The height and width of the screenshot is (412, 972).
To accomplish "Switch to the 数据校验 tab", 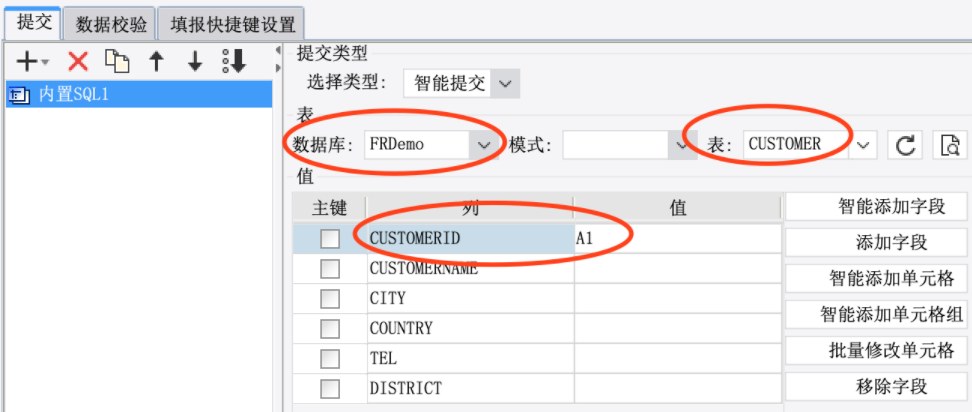I will 111,25.
